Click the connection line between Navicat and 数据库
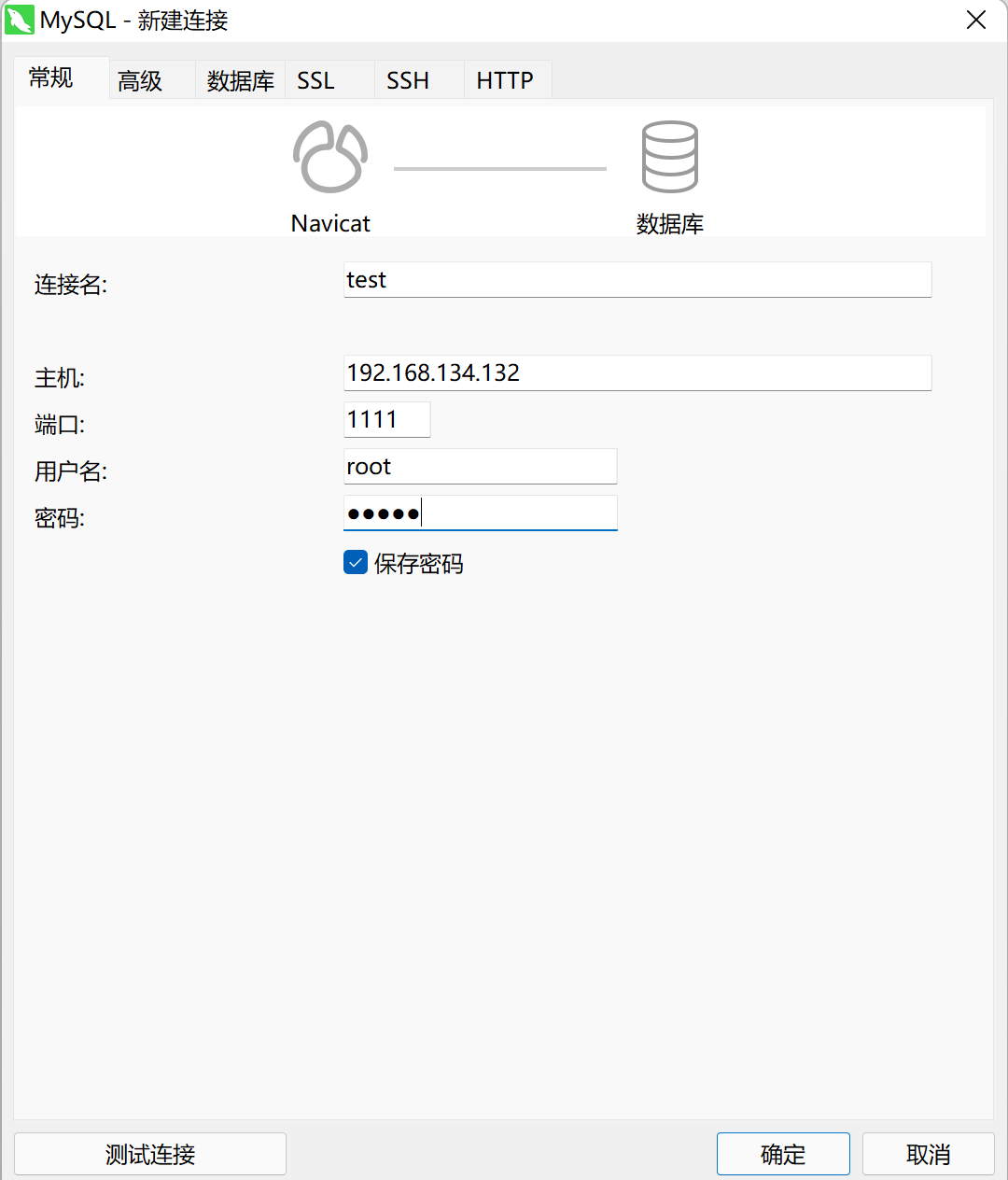This screenshot has width=1008, height=1180. point(499,168)
